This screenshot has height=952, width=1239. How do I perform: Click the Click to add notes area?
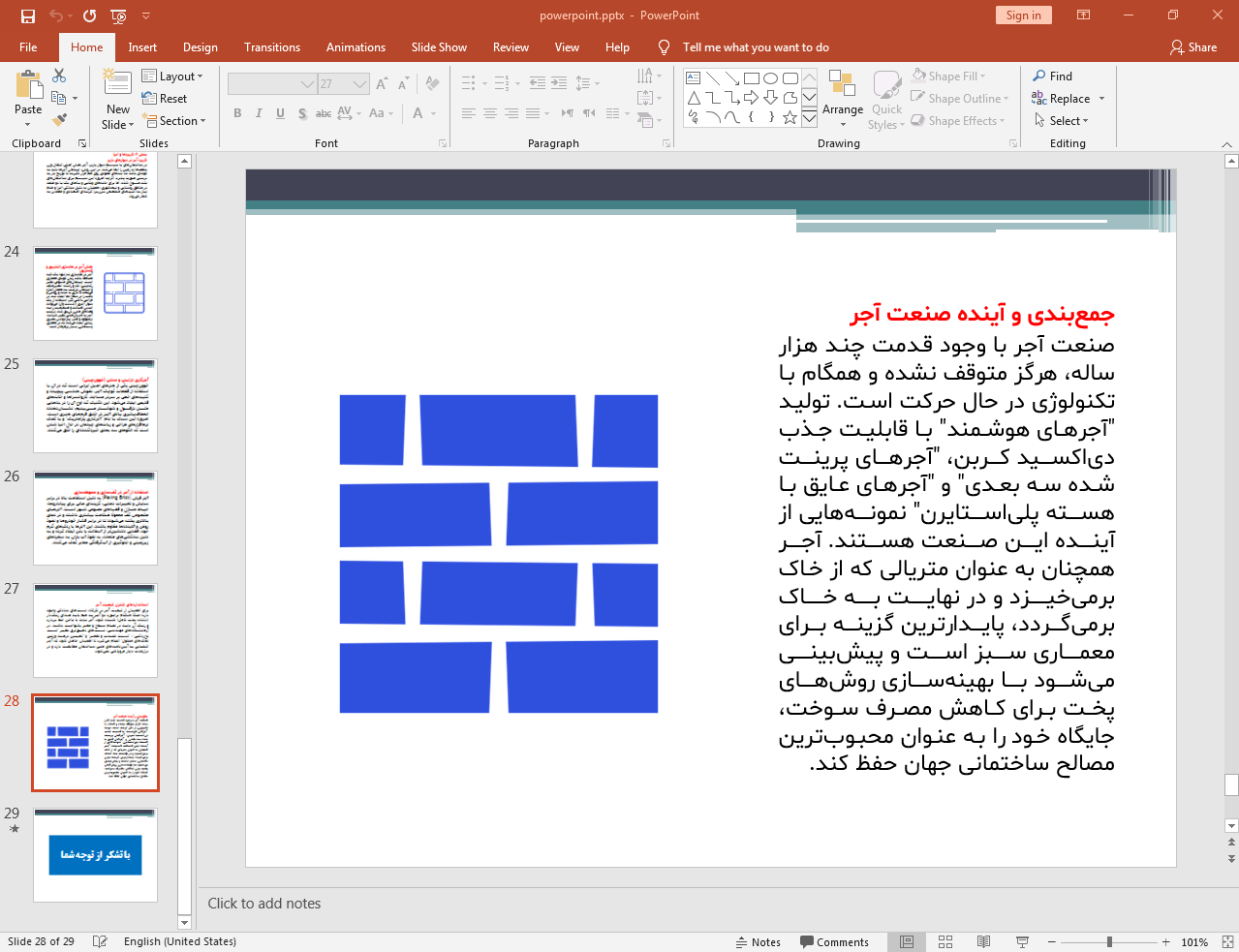point(263,904)
